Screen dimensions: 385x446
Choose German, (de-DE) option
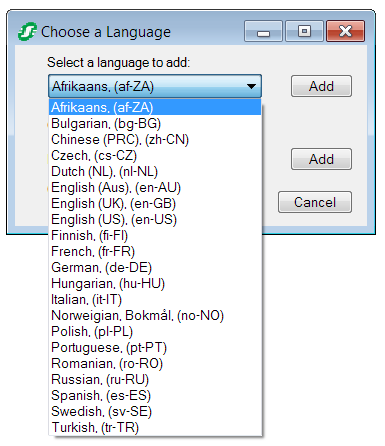155,268
